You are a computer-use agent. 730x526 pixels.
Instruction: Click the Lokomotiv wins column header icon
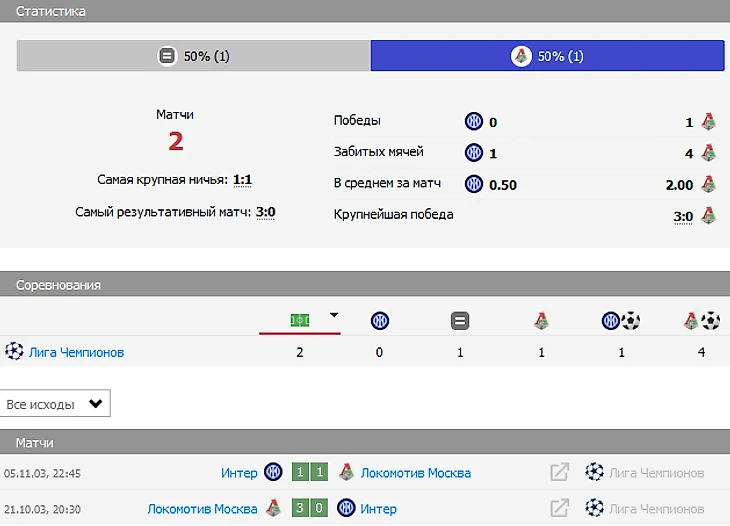coord(541,321)
